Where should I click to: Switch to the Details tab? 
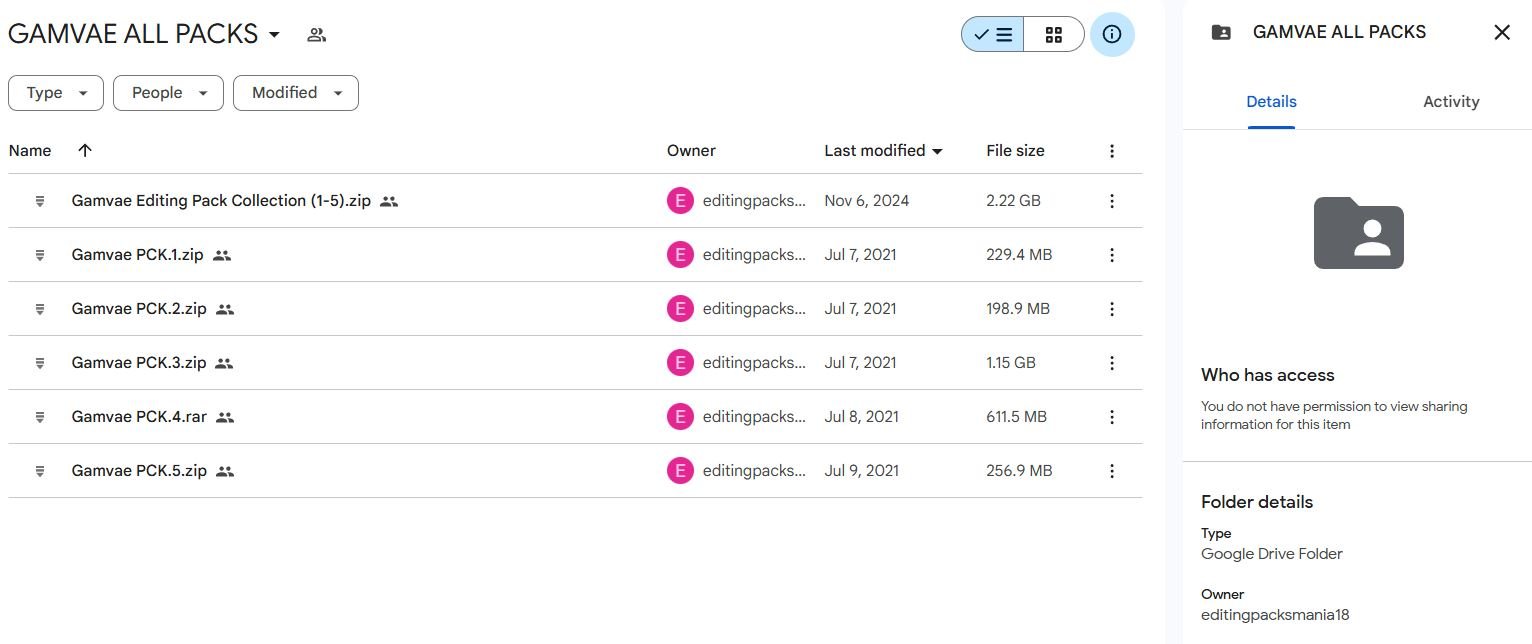tap(1271, 102)
